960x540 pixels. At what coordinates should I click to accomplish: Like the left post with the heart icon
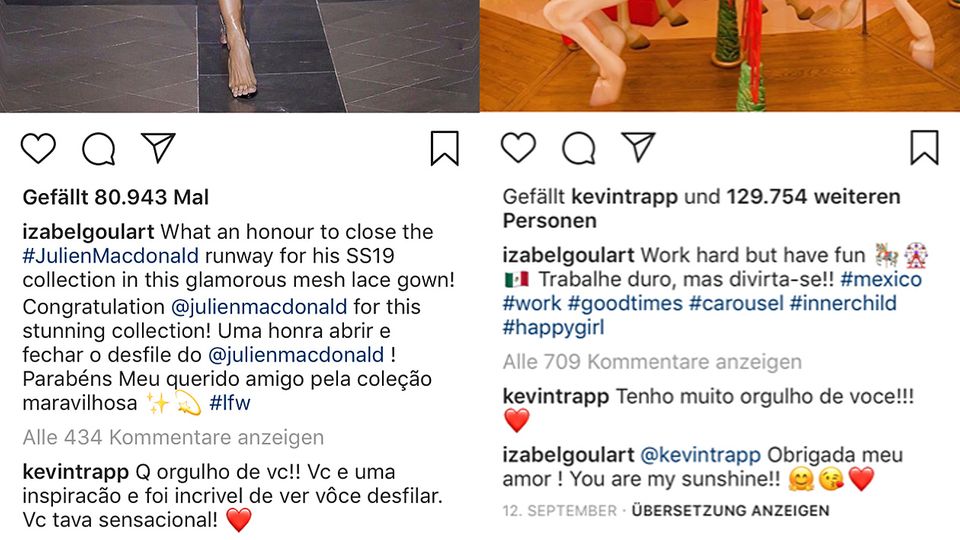(38, 148)
